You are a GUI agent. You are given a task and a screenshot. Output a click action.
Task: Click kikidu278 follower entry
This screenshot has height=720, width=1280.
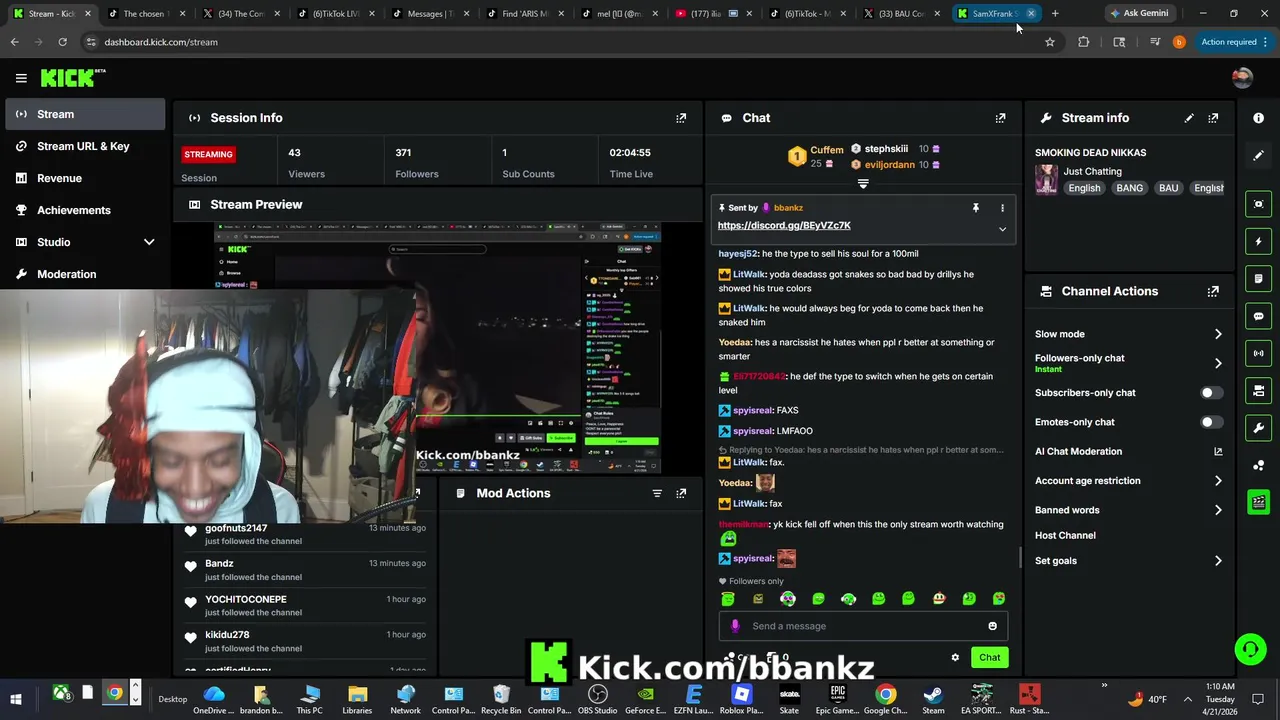point(305,641)
